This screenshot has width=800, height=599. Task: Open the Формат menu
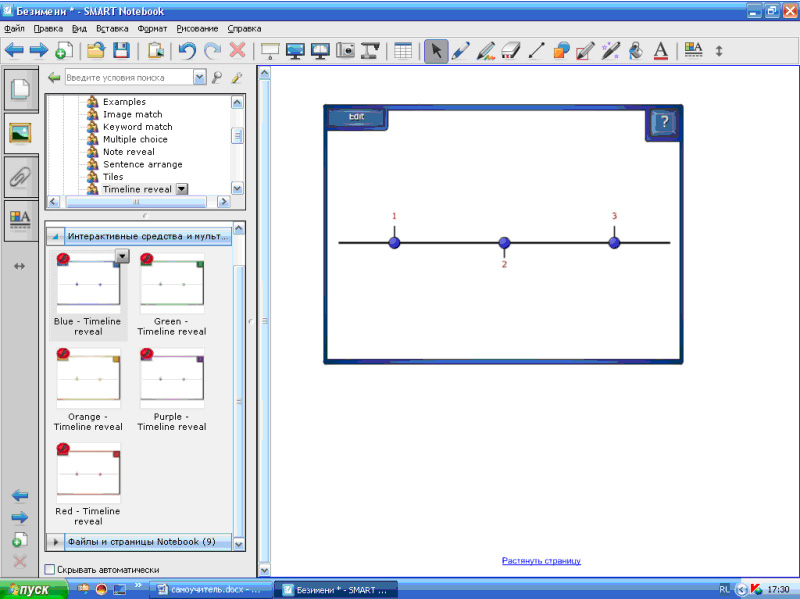click(152, 29)
